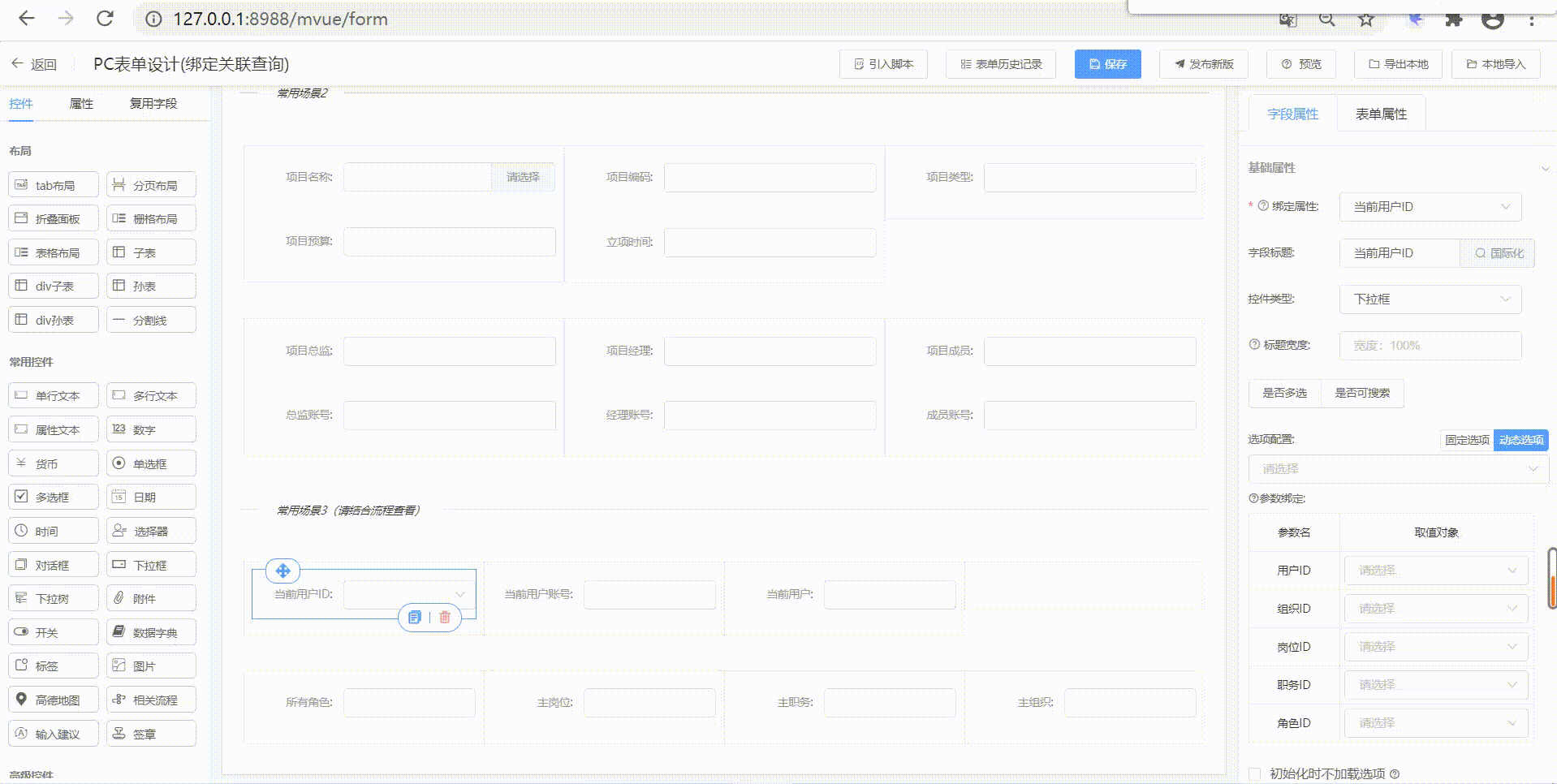The height and width of the screenshot is (784, 1557).
Task: Switch to 固定选项 mode
Action: pyautogui.click(x=1467, y=440)
